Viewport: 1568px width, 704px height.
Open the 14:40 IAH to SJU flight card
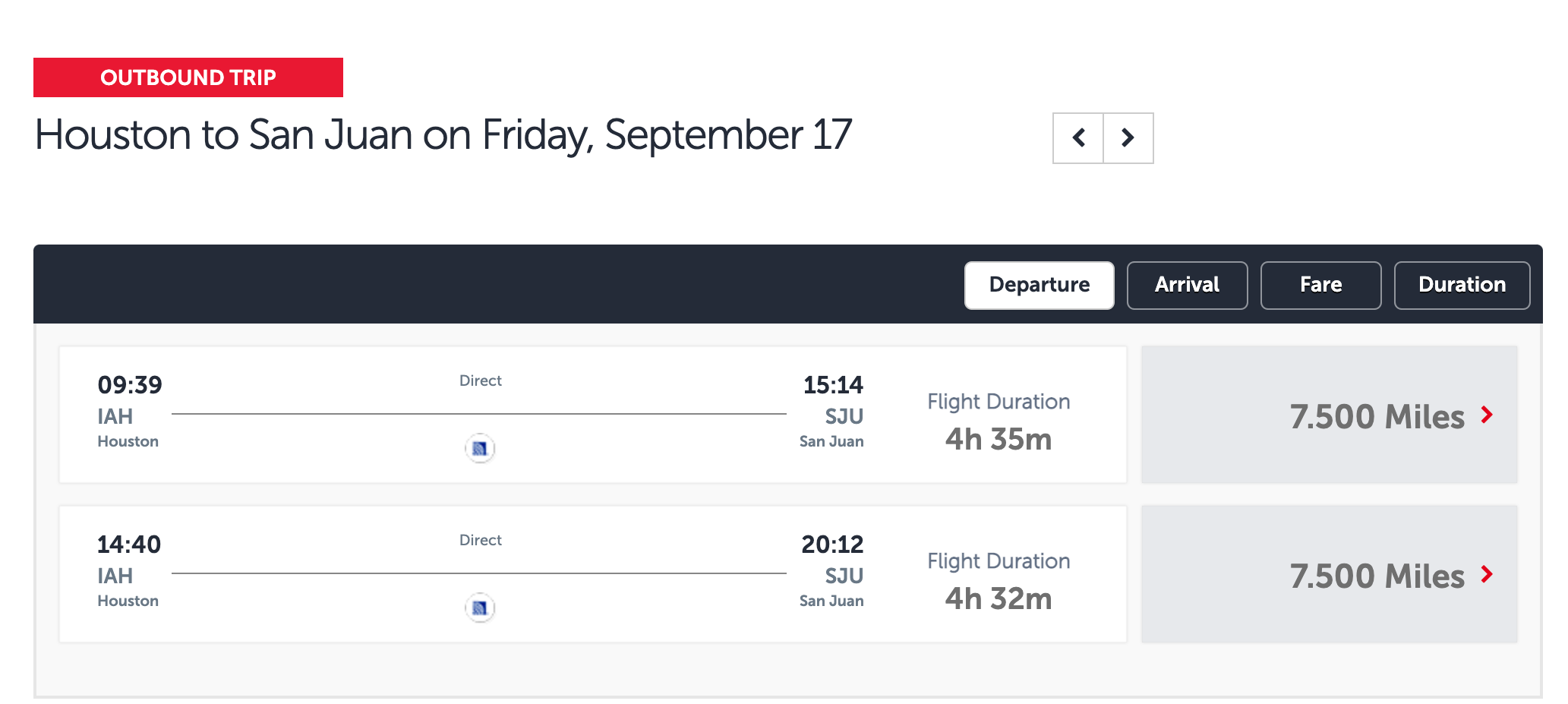point(593,574)
